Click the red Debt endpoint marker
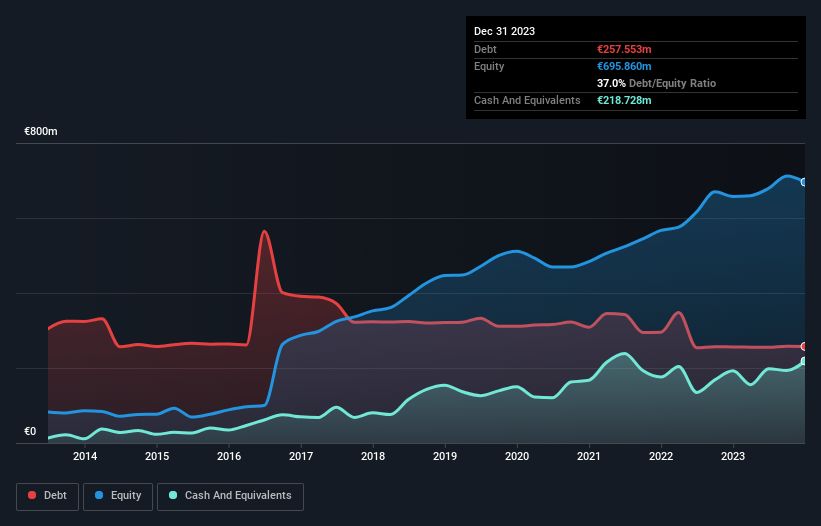This screenshot has width=821, height=526. [x=804, y=346]
